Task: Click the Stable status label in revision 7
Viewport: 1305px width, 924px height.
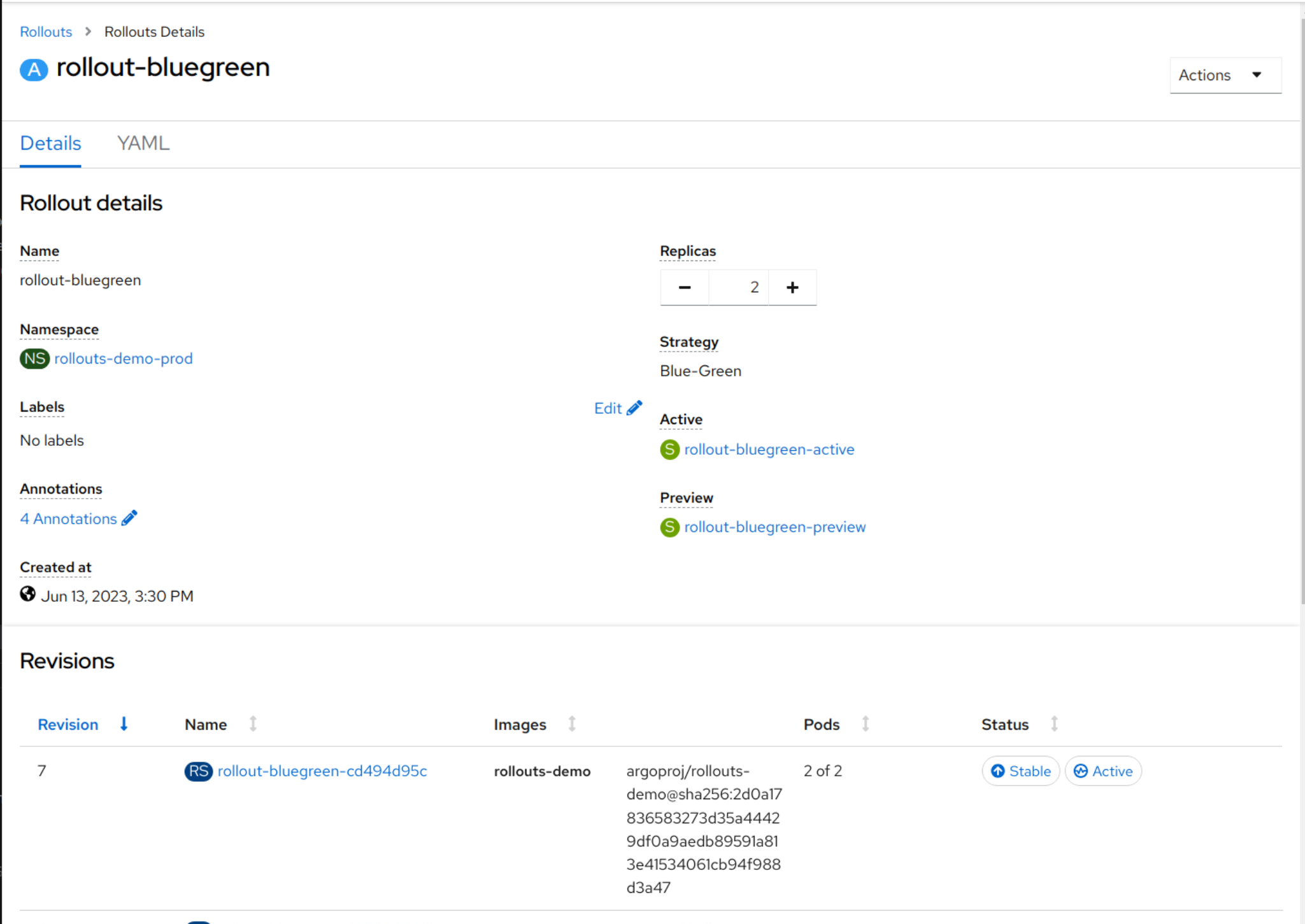Action: click(x=1021, y=771)
